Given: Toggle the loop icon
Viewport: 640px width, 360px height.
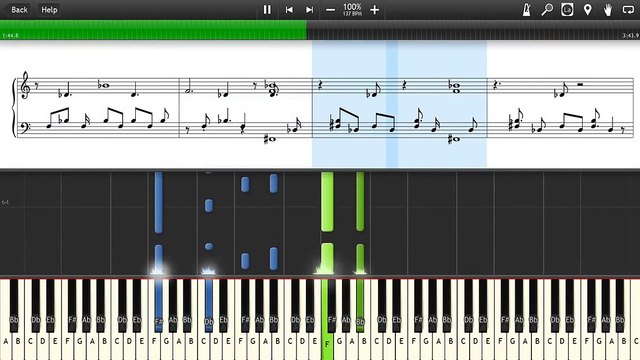Looking at the screenshot, I should pyautogui.click(x=628, y=10).
